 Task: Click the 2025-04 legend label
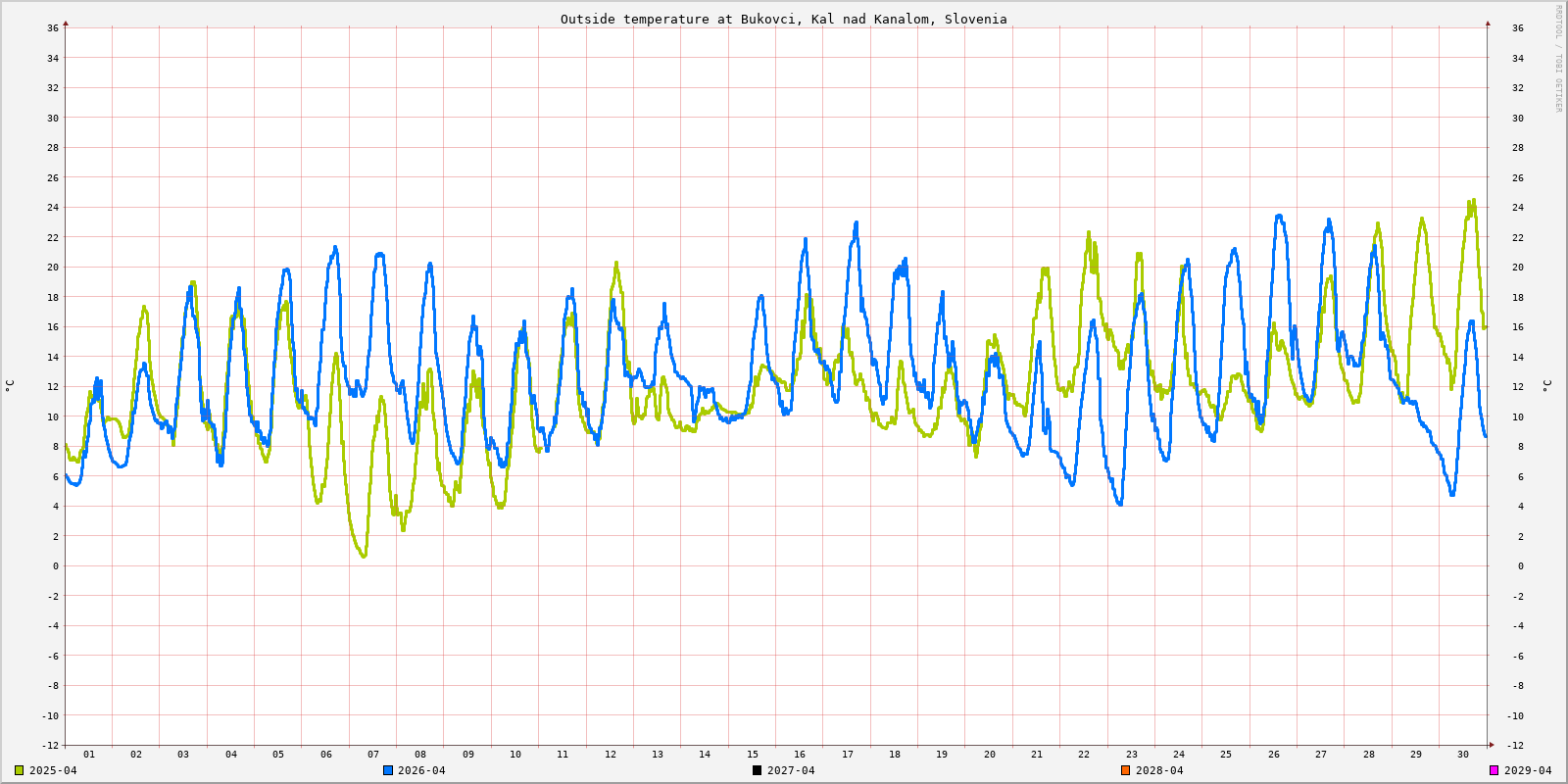(53, 770)
